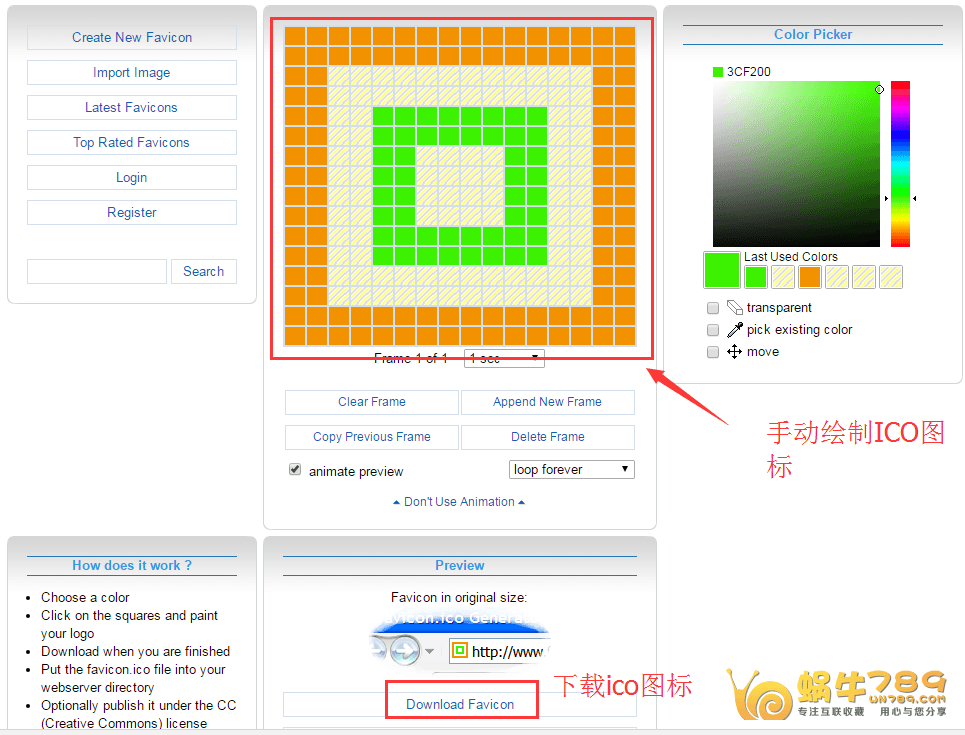Select the eyedropper pick existing color icon
Screen dimensions: 965x735
tap(735, 330)
